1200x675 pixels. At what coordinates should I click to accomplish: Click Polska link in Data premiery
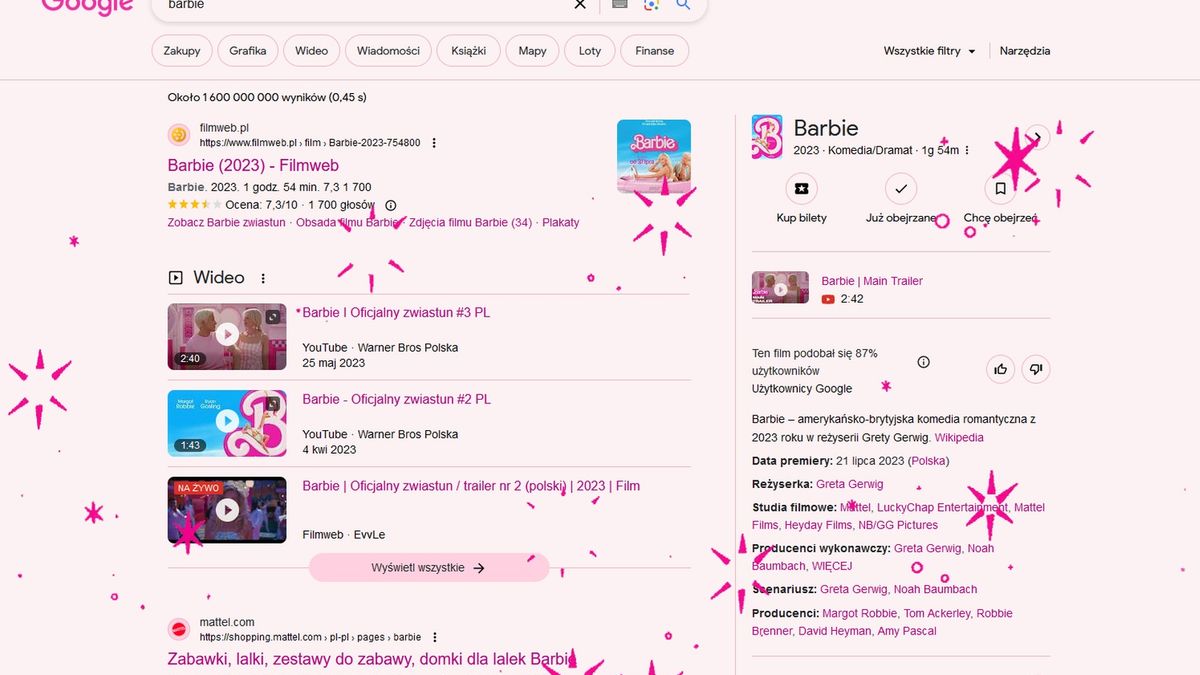(929, 462)
